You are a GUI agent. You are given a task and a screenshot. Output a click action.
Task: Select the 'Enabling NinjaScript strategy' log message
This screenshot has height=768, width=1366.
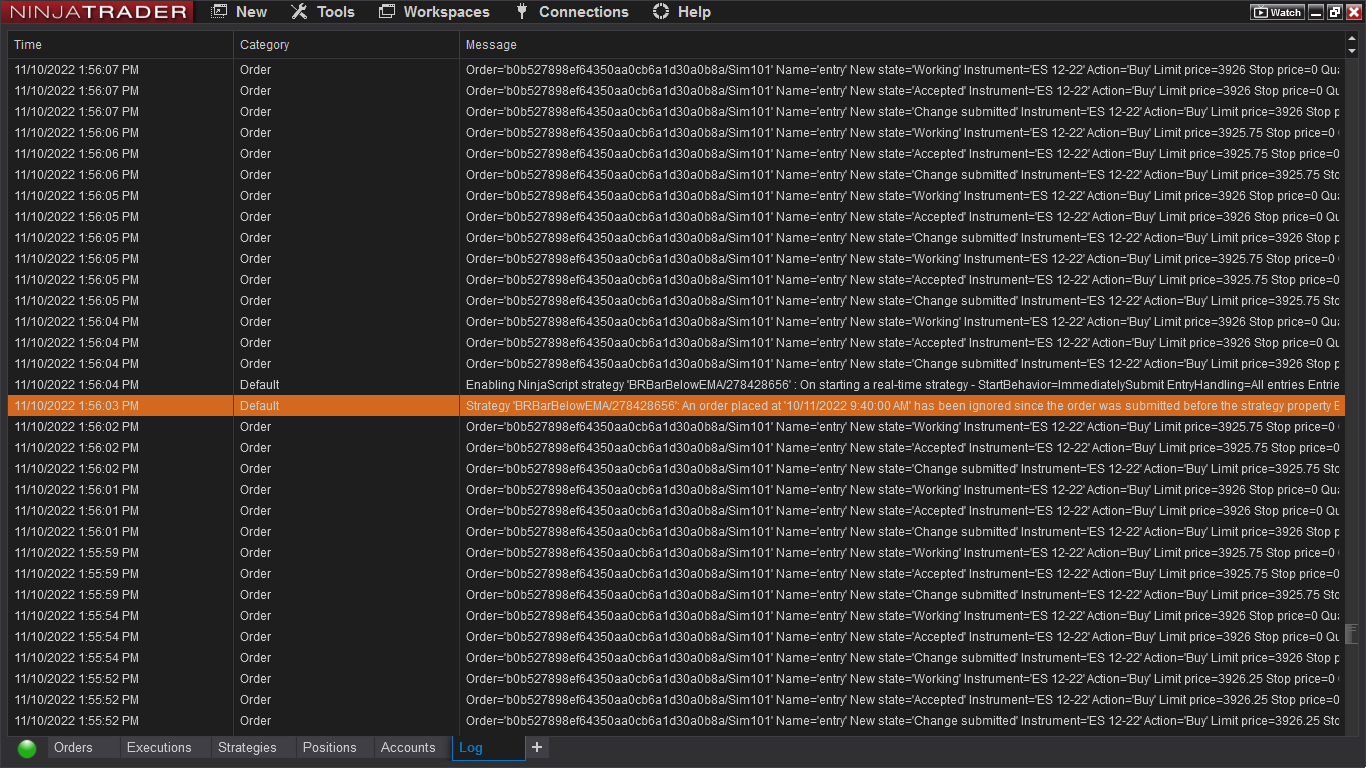click(x=902, y=385)
